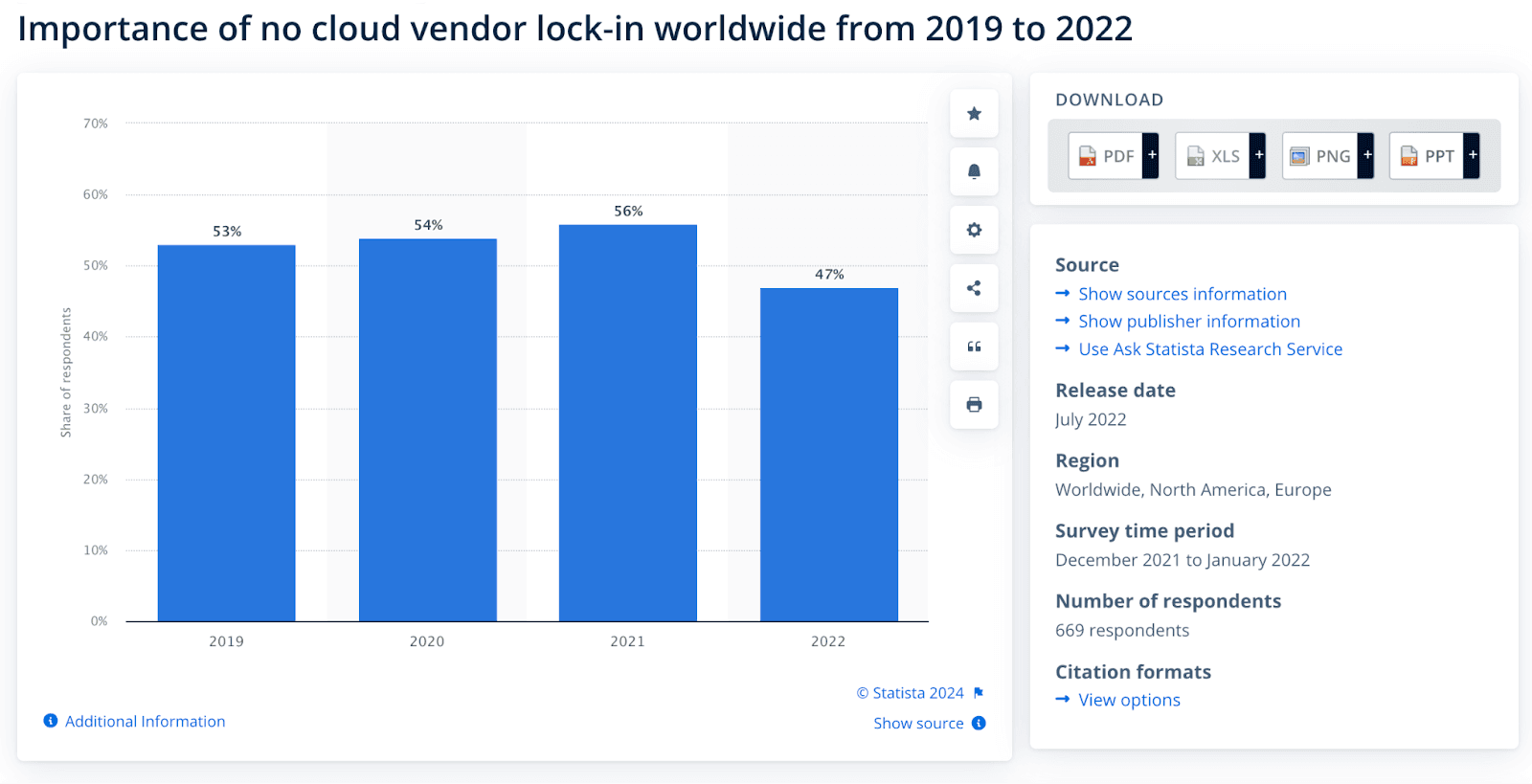Expand PDF download plus button
Viewport: 1532px width, 784px height.
coord(1151,155)
